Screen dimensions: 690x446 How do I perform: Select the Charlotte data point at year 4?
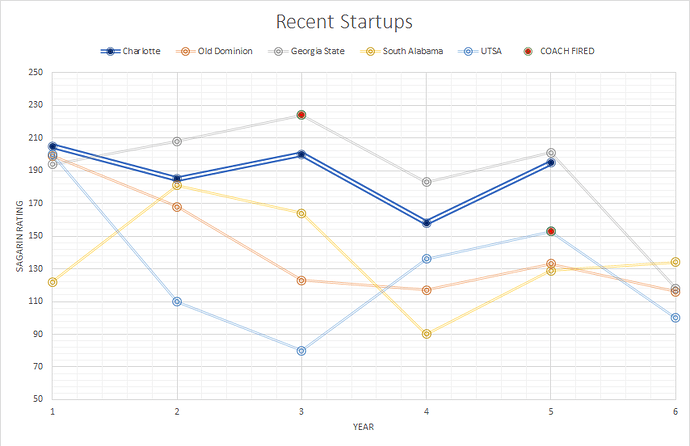(426, 223)
